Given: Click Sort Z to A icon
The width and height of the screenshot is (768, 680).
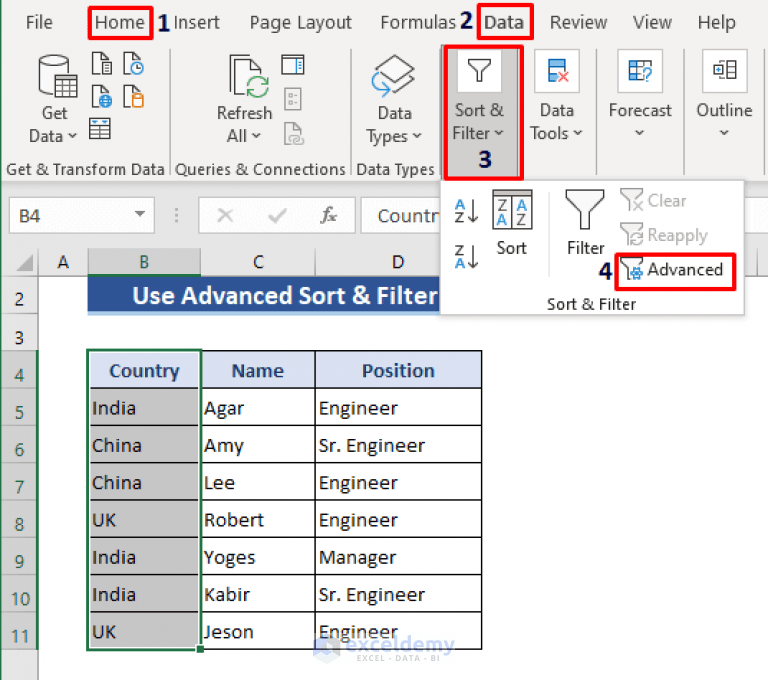Looking at the screenshot, I should pos(466,256).
